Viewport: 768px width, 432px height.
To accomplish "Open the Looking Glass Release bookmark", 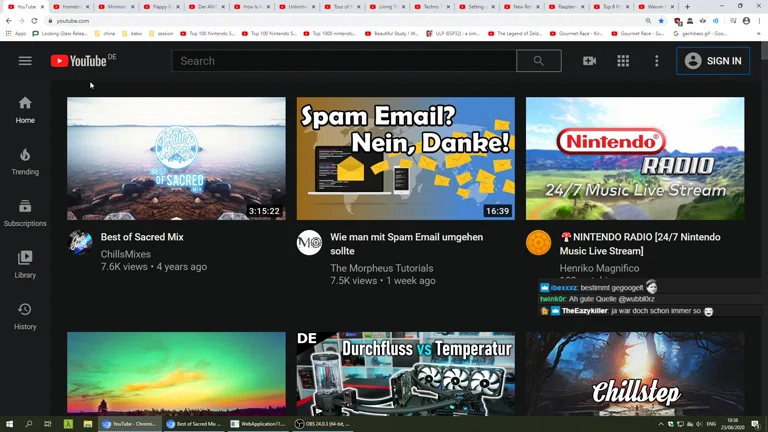I will pos(60,34).
